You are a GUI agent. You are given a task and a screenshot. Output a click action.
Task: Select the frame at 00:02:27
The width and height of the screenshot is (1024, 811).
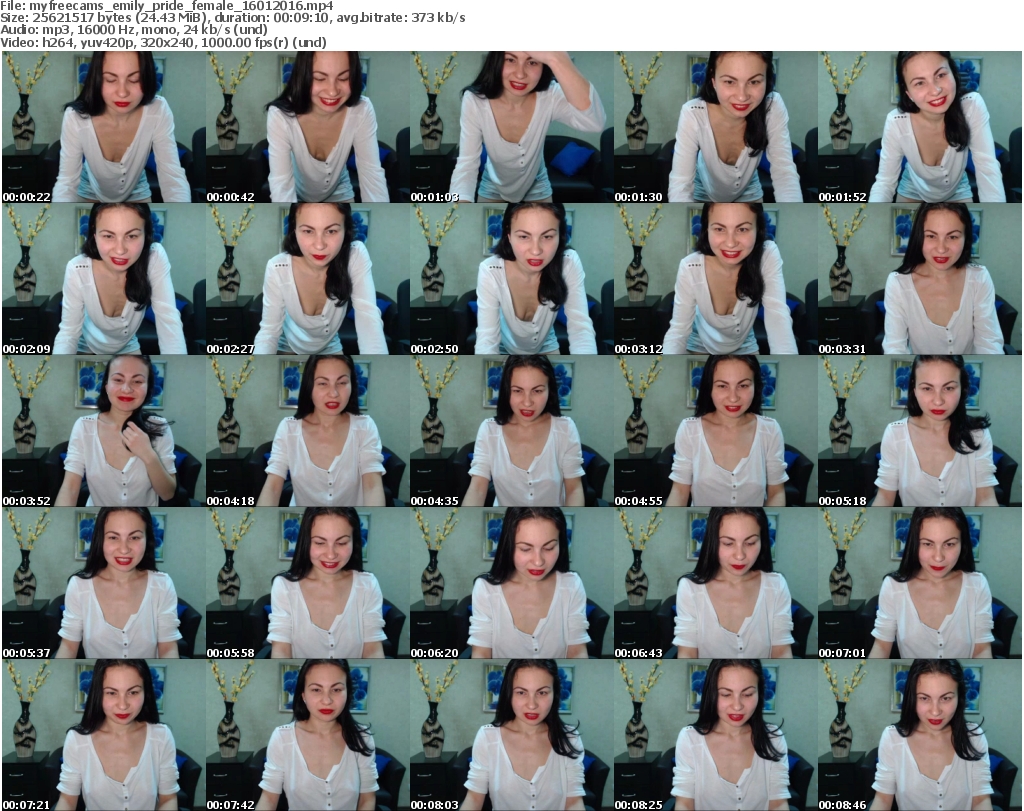coord(307,279)
